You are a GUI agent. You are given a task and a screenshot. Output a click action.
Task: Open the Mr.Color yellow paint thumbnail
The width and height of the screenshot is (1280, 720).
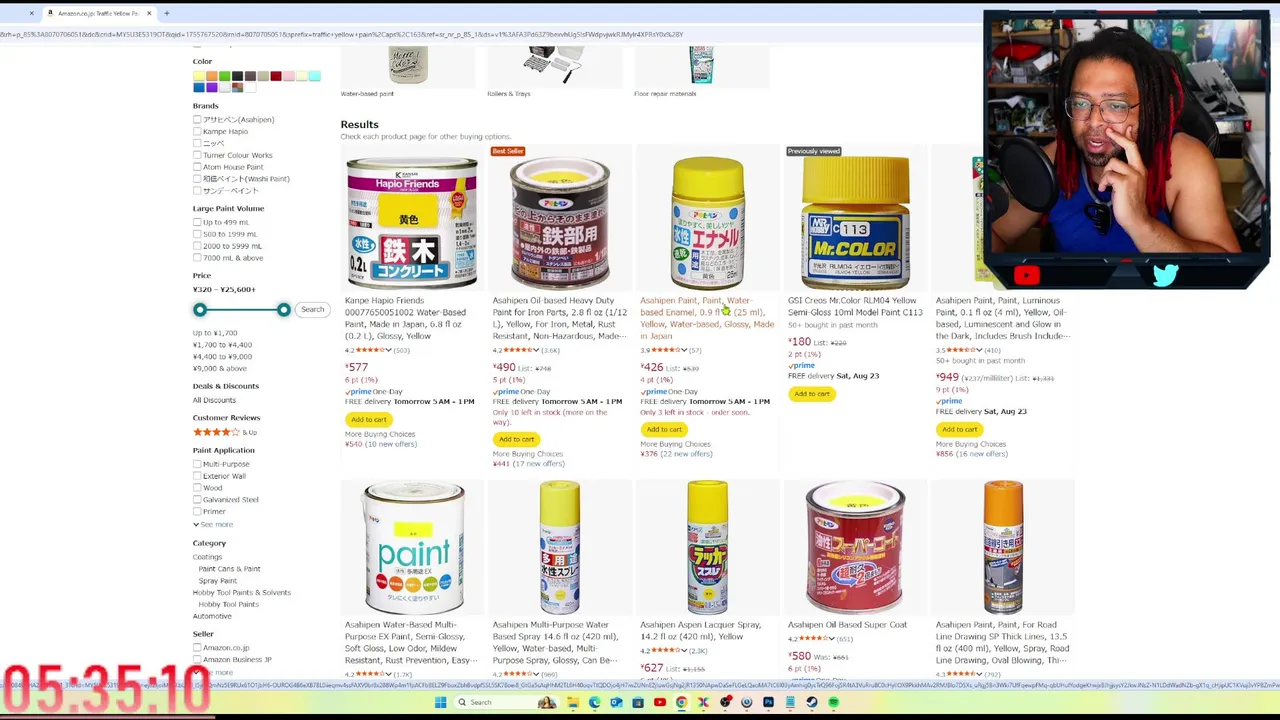pyautogui.click(x=855, y=223)
